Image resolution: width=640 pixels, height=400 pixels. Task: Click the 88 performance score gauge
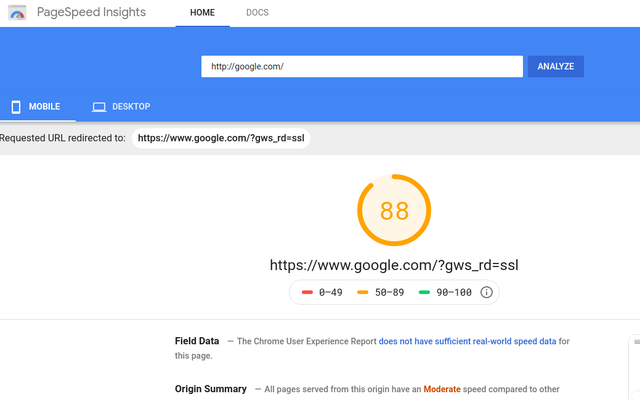[394, 210]
